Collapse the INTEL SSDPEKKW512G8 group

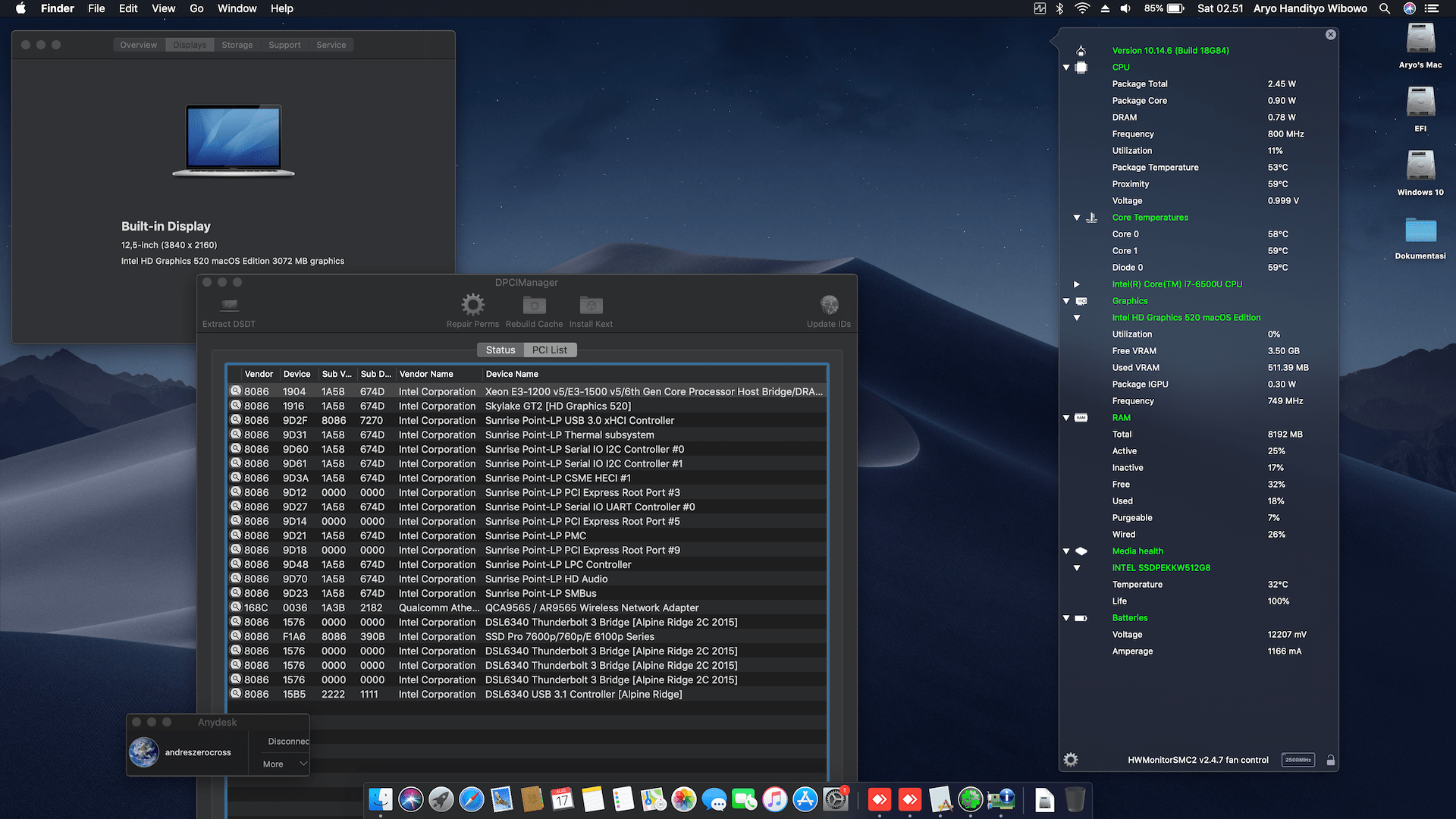pyautogui.click(x=1077, y=568)
